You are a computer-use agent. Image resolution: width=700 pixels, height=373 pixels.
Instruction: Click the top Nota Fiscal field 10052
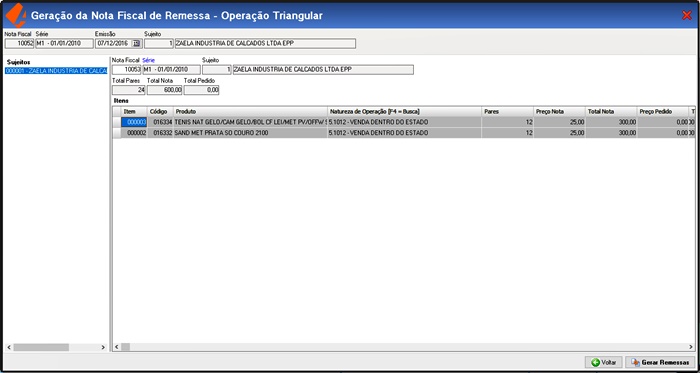19,43
